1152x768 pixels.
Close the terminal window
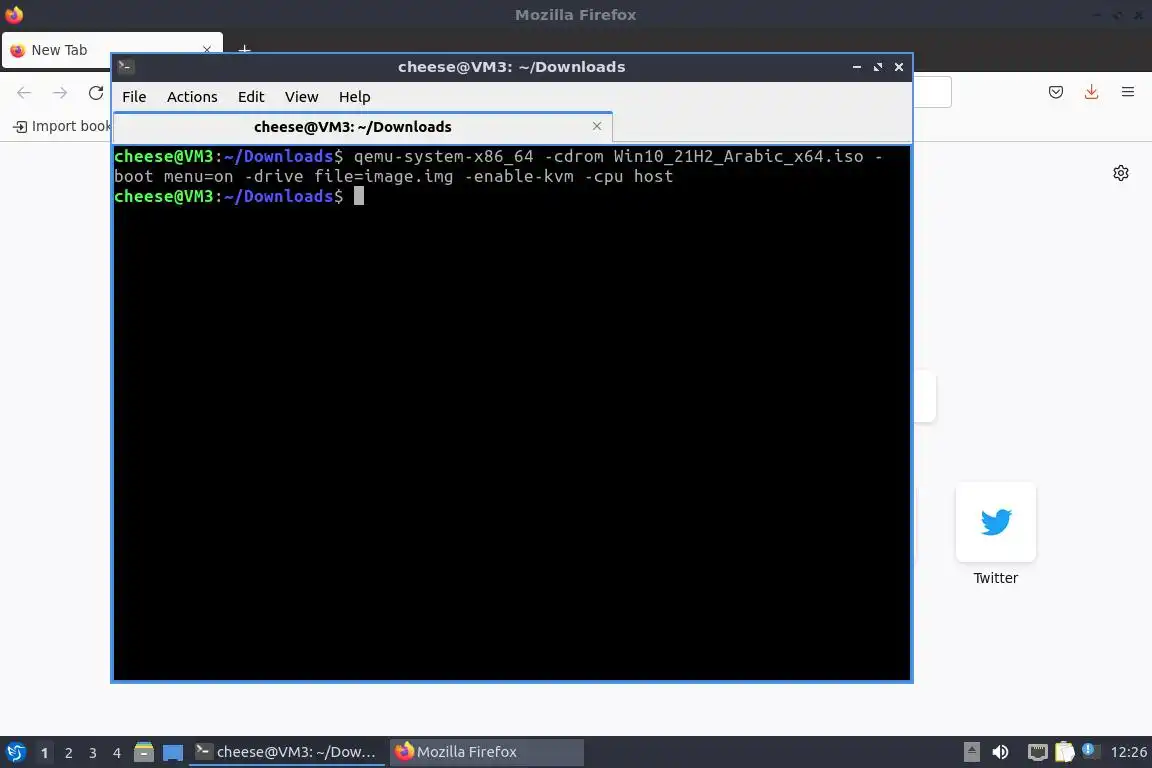899,67
